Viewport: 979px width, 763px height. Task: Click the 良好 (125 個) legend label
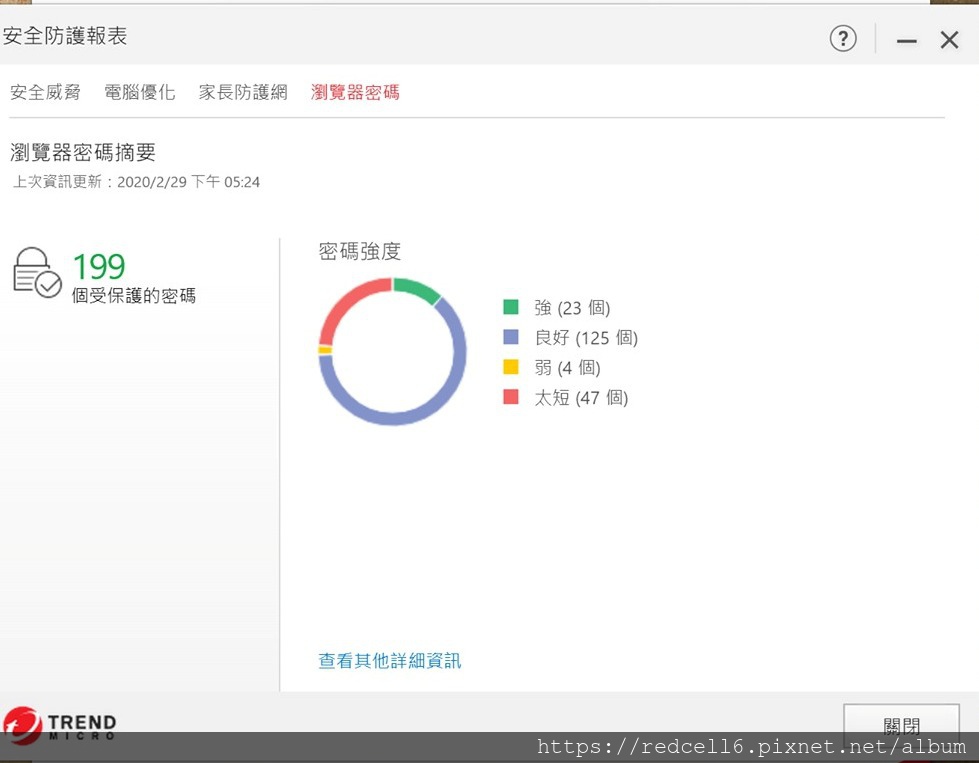pyautogui.click(x=586, y=337)
